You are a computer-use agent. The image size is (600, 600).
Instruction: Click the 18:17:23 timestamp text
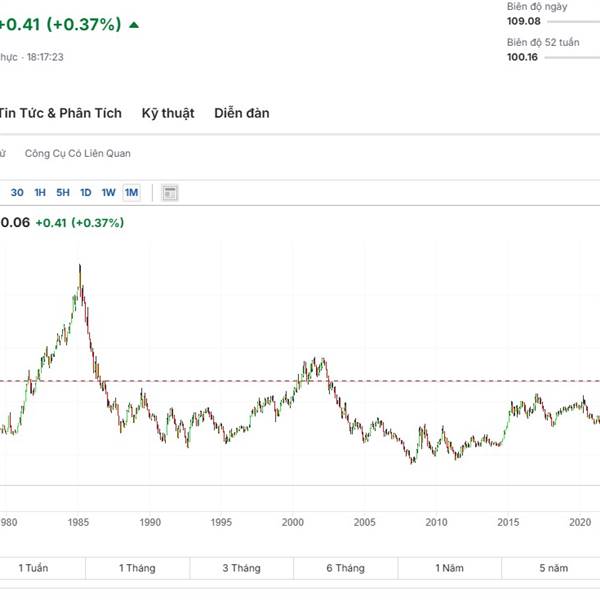[45, 57]
